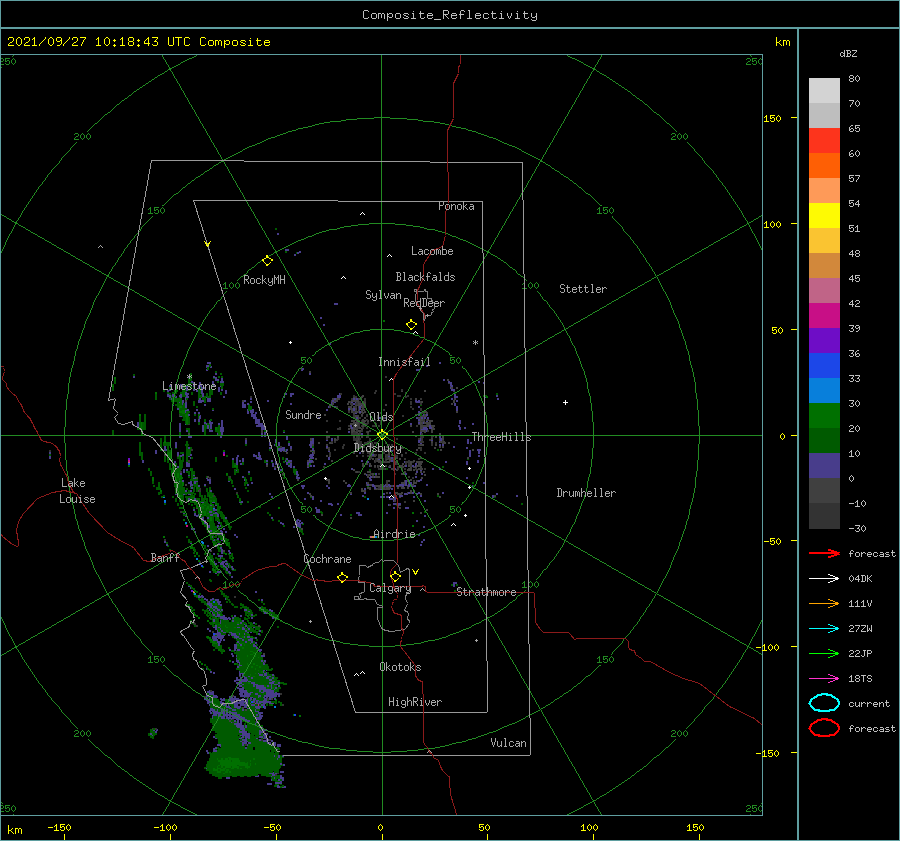
Task: Click the cyan current ellipse icon
Action: click(x=824, y=703)
